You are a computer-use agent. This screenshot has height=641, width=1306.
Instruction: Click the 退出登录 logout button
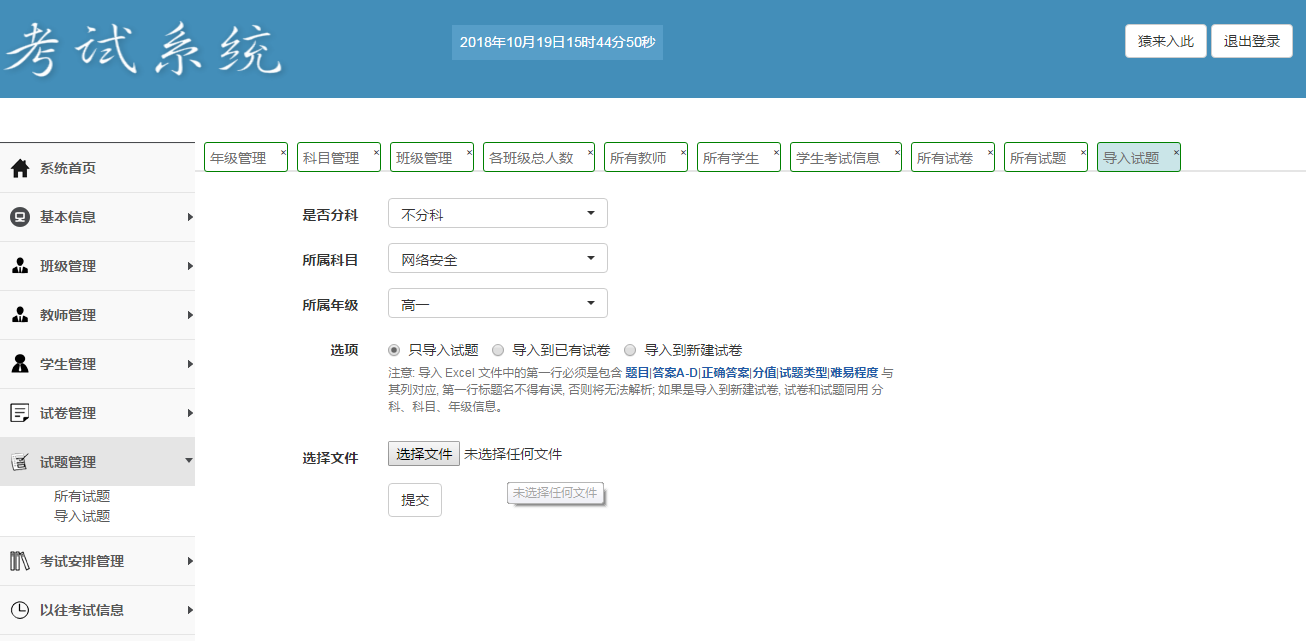pos(1252,42)
